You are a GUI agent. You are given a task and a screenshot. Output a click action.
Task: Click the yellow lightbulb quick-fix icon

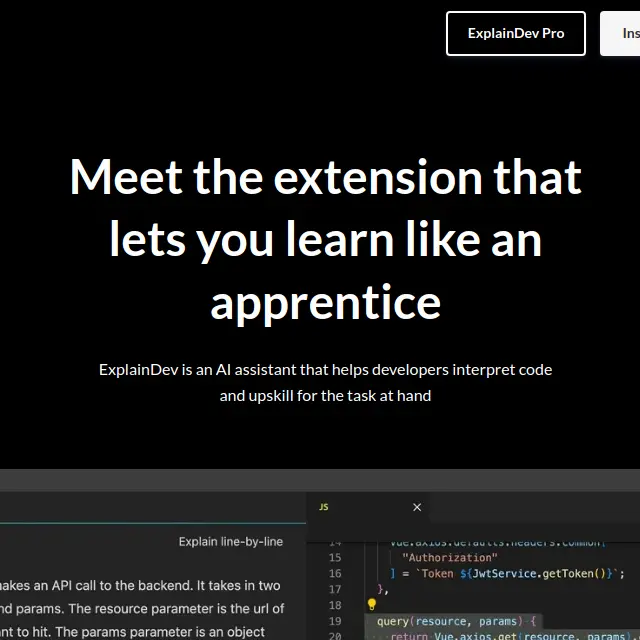click(371, 604)
